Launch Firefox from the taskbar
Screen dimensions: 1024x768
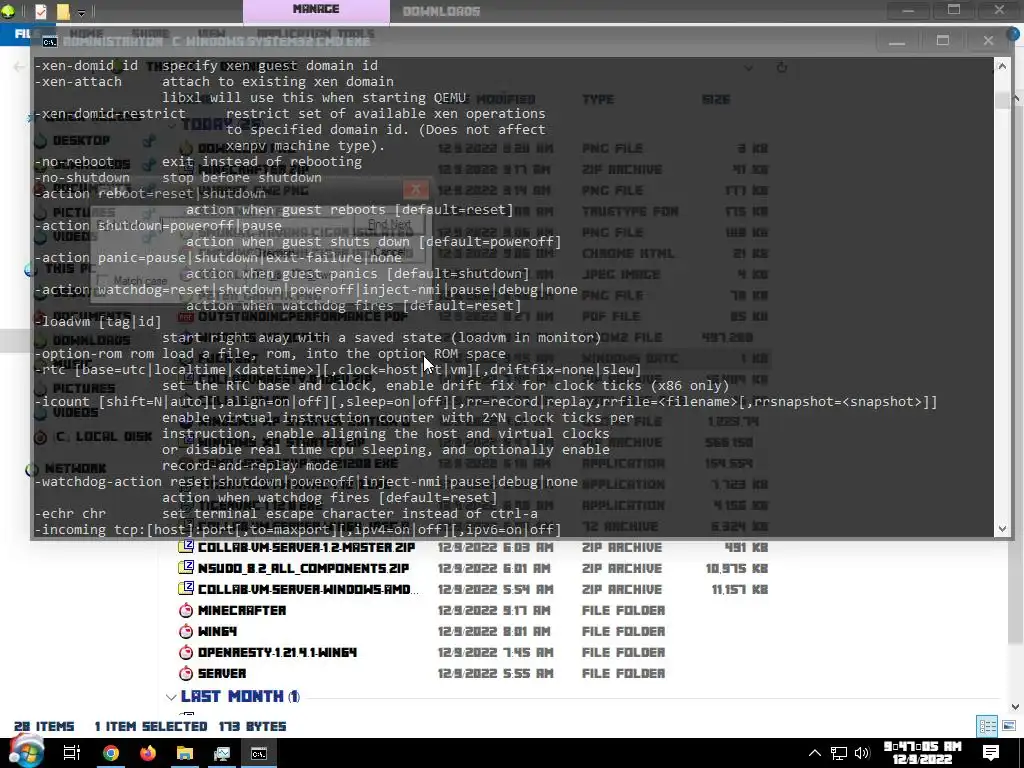148,753
